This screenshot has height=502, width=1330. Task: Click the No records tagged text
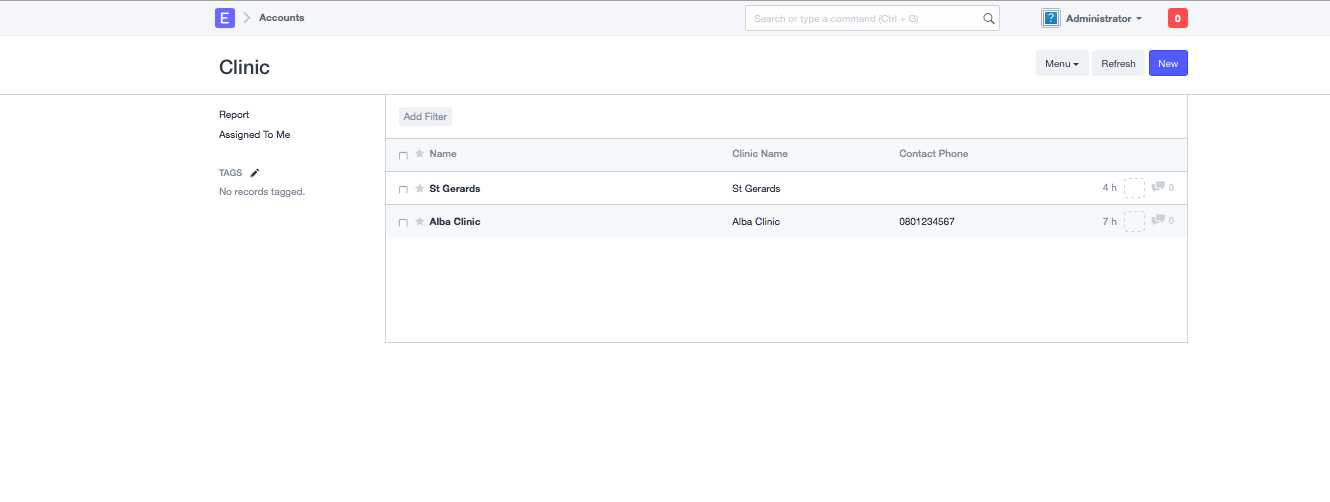(262, 191)
